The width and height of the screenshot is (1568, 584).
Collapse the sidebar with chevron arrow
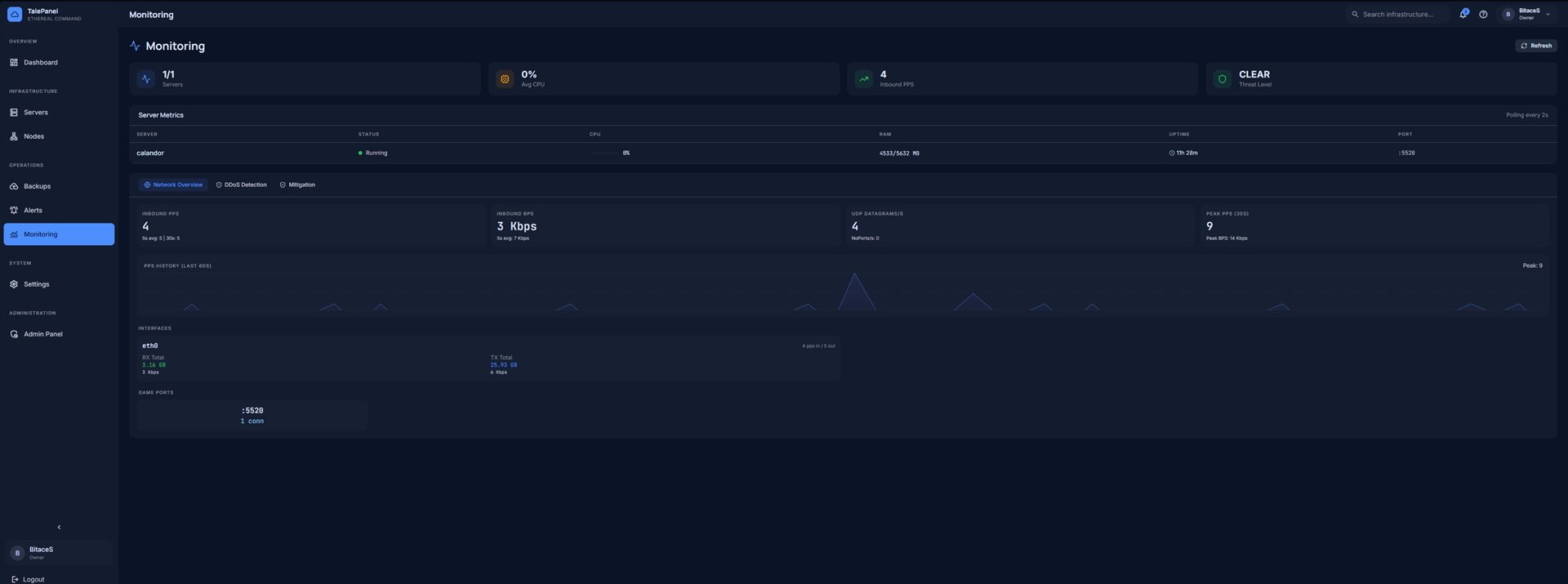(59, 527)
